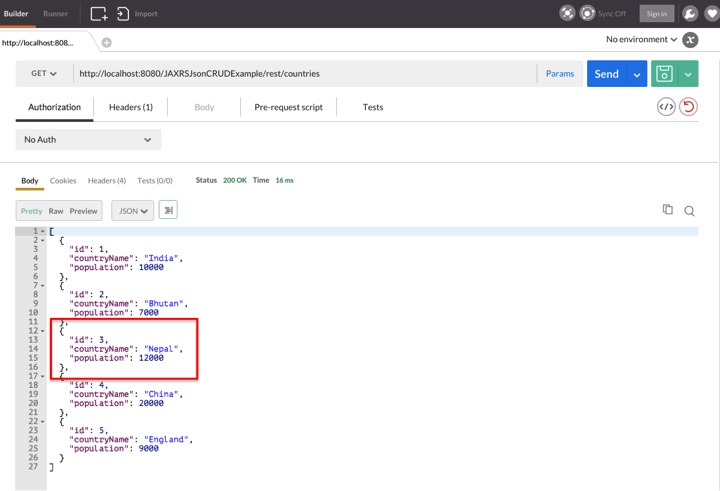Image resolution: width=720 pixels, height=491 pixels.
Task: Click the request URL input field
Action: [305, 73]
